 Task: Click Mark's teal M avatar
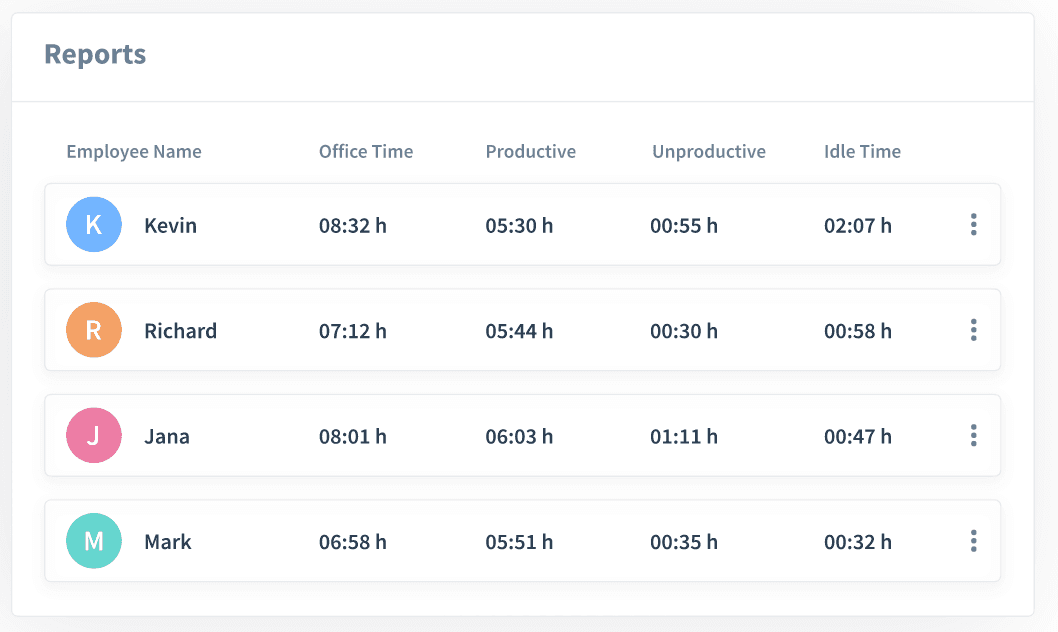click(94, 541)
